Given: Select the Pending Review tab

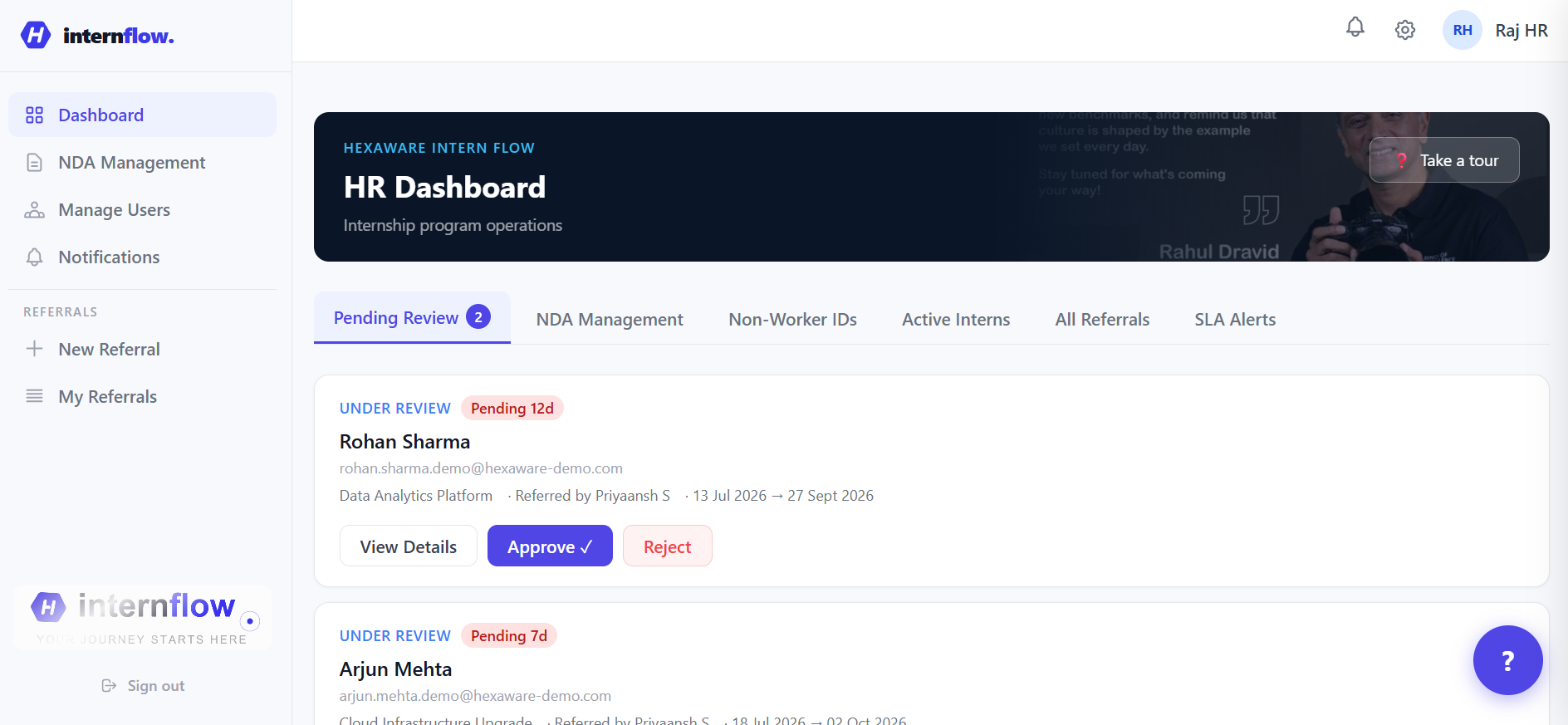Looking at the screenshot, I should [412, 318].
